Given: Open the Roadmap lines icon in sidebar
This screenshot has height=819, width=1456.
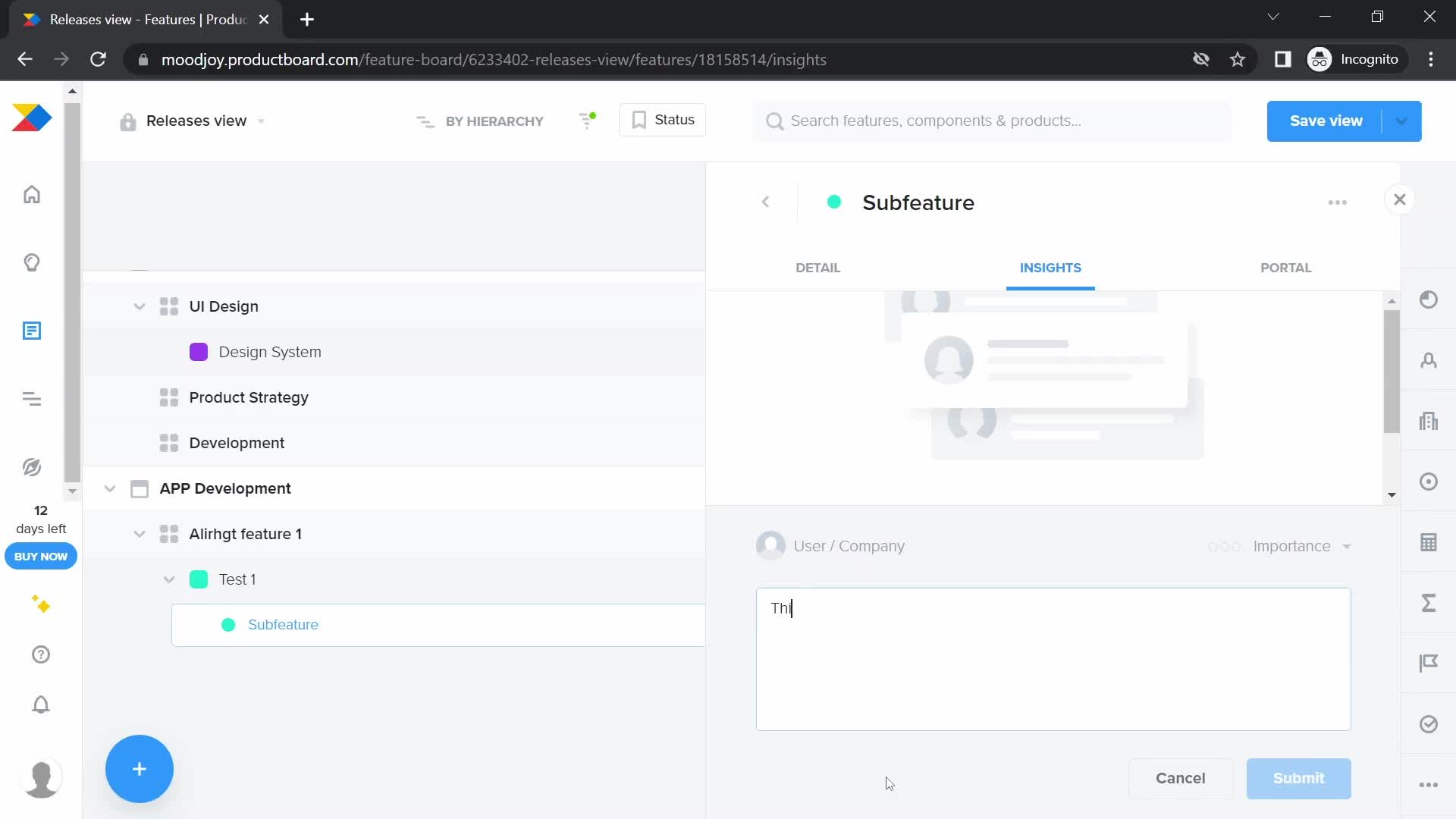Looking at the screenshot, I should [32, 399].
